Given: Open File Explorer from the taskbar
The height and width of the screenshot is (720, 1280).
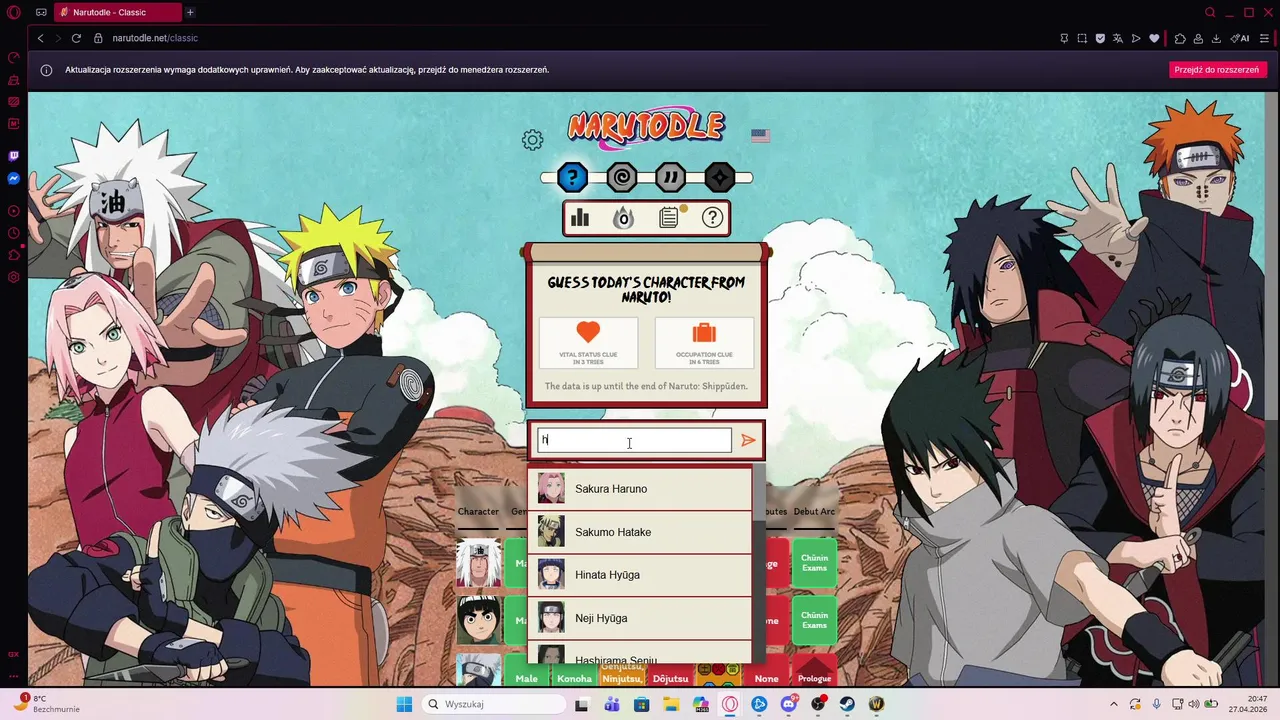Looking at the screenshot, I should pyautogui.click(x=671, y=704).
